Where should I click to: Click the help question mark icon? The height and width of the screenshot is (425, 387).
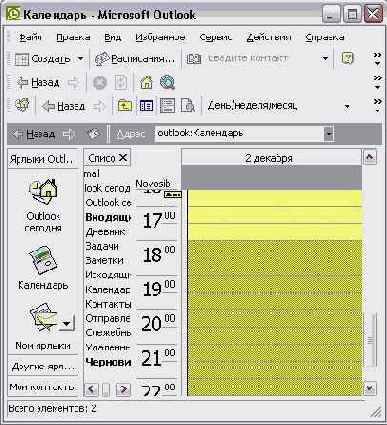[347, 59]
